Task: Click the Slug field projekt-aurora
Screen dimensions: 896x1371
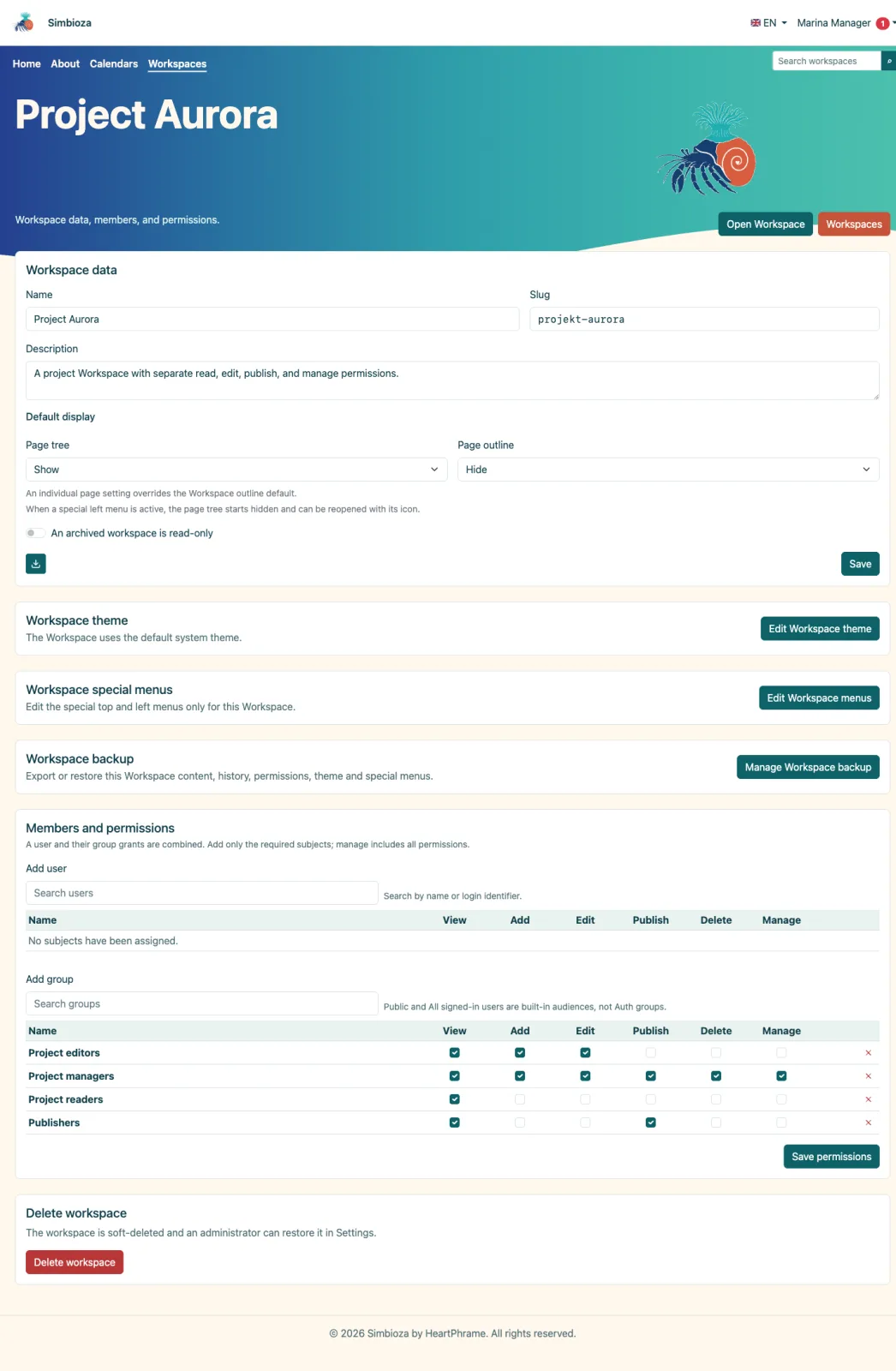Action: point(704,319)
